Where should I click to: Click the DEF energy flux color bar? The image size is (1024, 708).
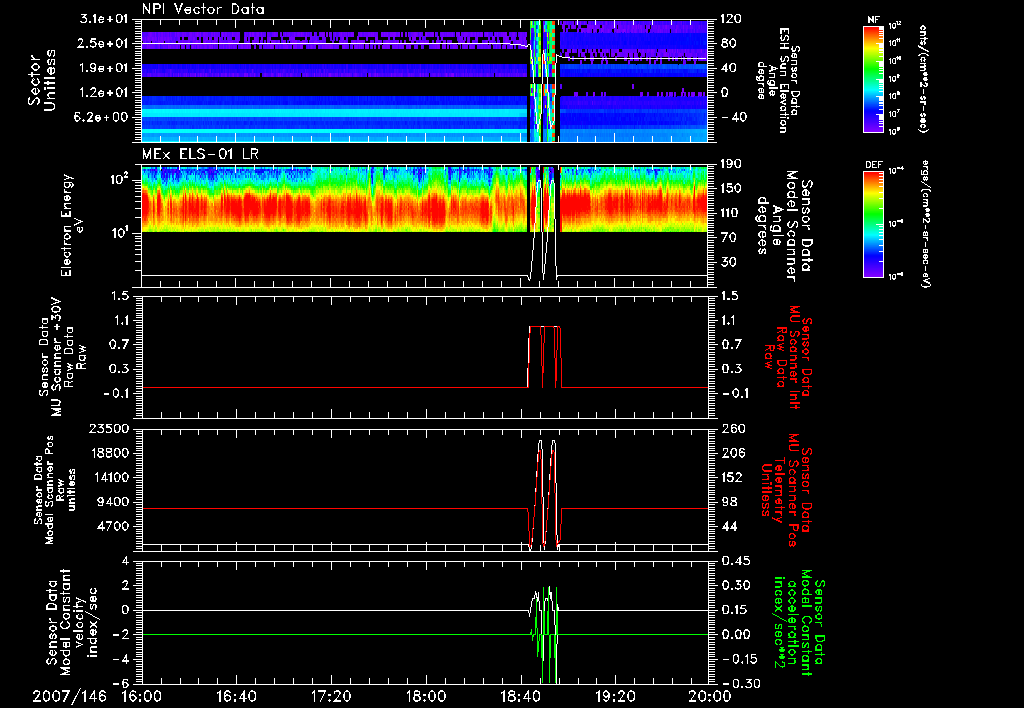(x=873, y=224)
